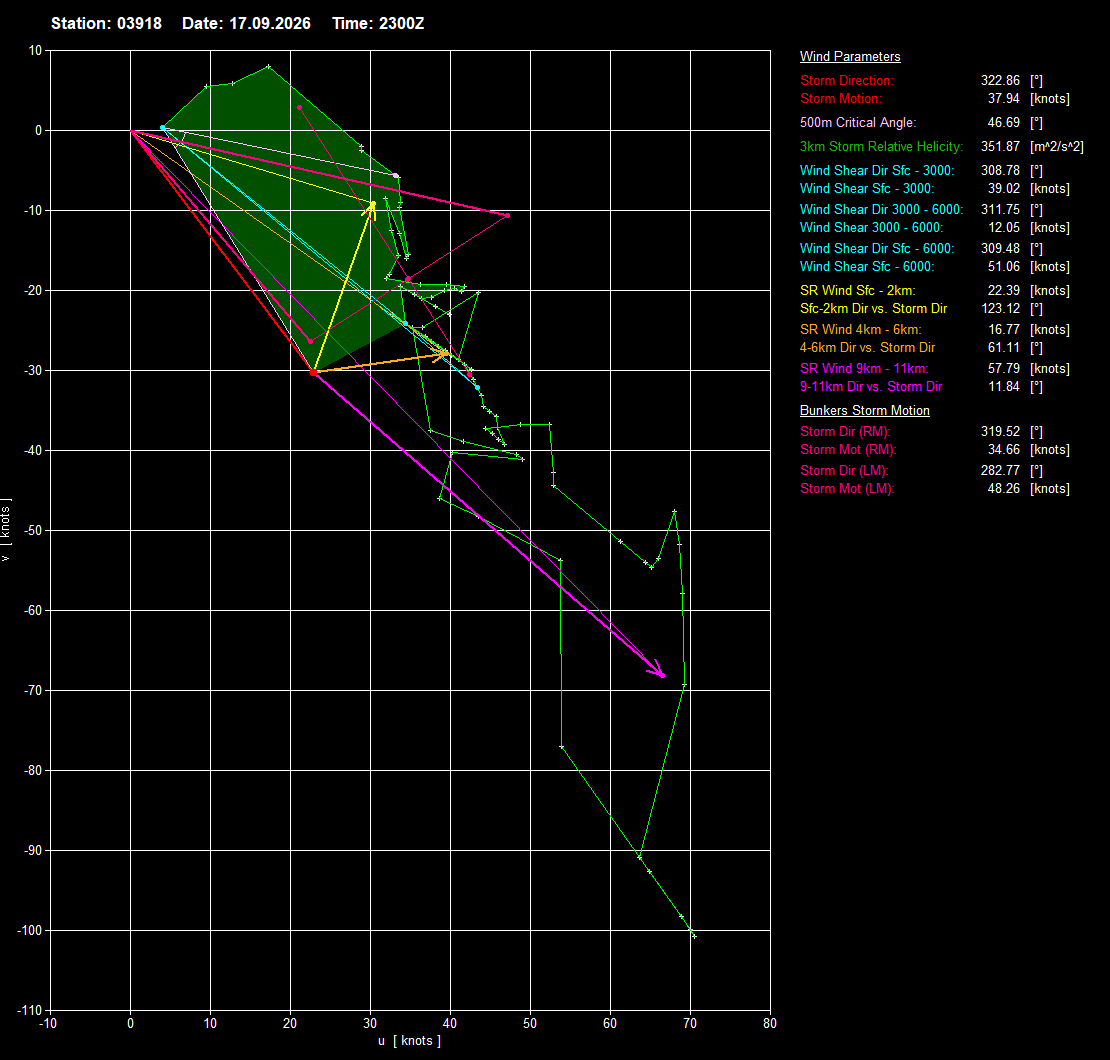
Task: Select the Bunkers Storm Motion heading
Action: 864,411
